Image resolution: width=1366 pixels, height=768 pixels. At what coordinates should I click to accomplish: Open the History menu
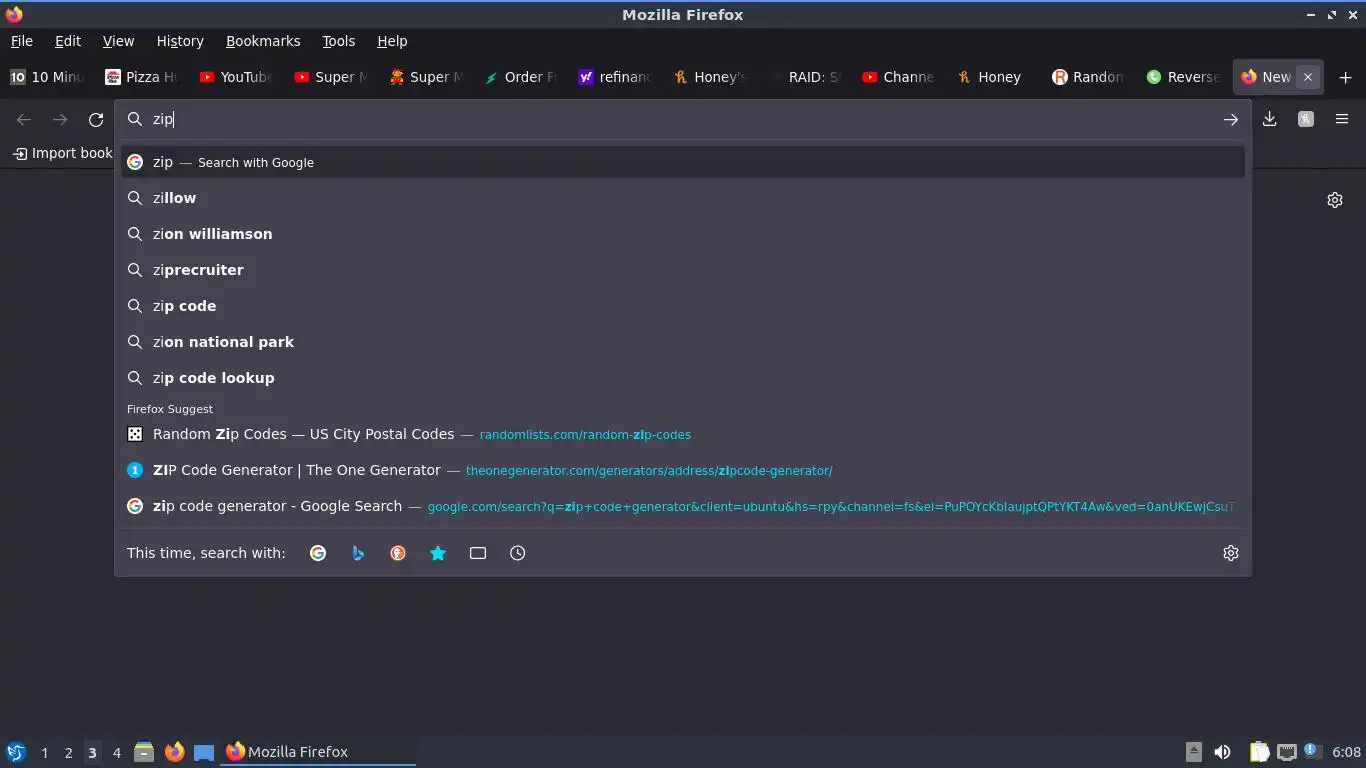pos(180,41)
